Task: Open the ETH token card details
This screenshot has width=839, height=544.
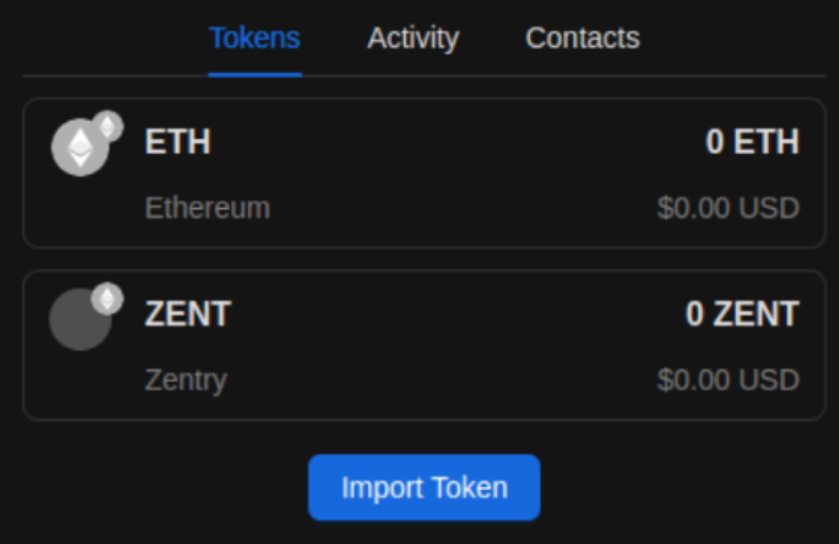Action: [424, 173]
